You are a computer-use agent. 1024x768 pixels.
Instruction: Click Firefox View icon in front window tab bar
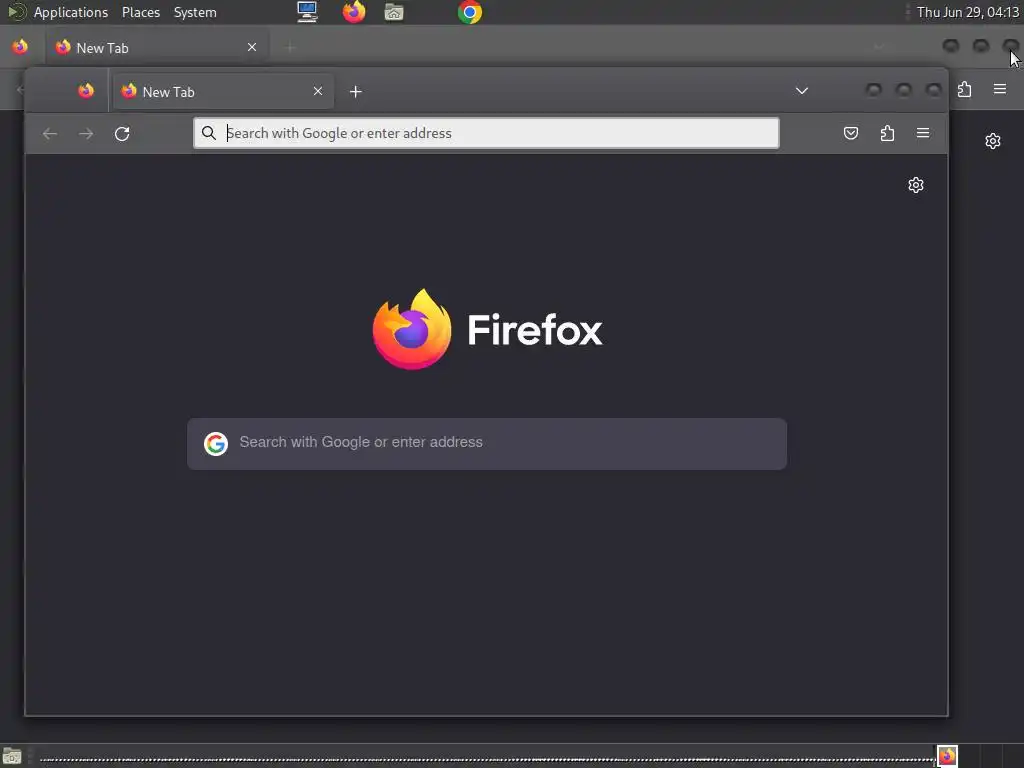click(x=86, y=91)
